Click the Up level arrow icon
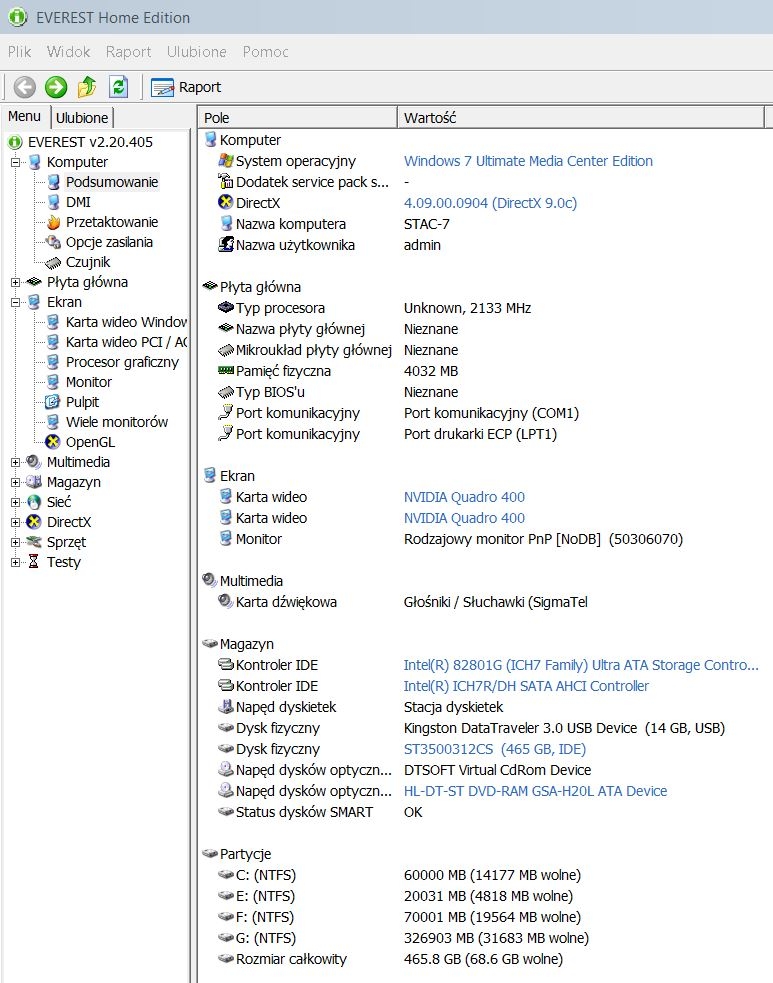The image size is (773, 983). (x=87, y=87)
